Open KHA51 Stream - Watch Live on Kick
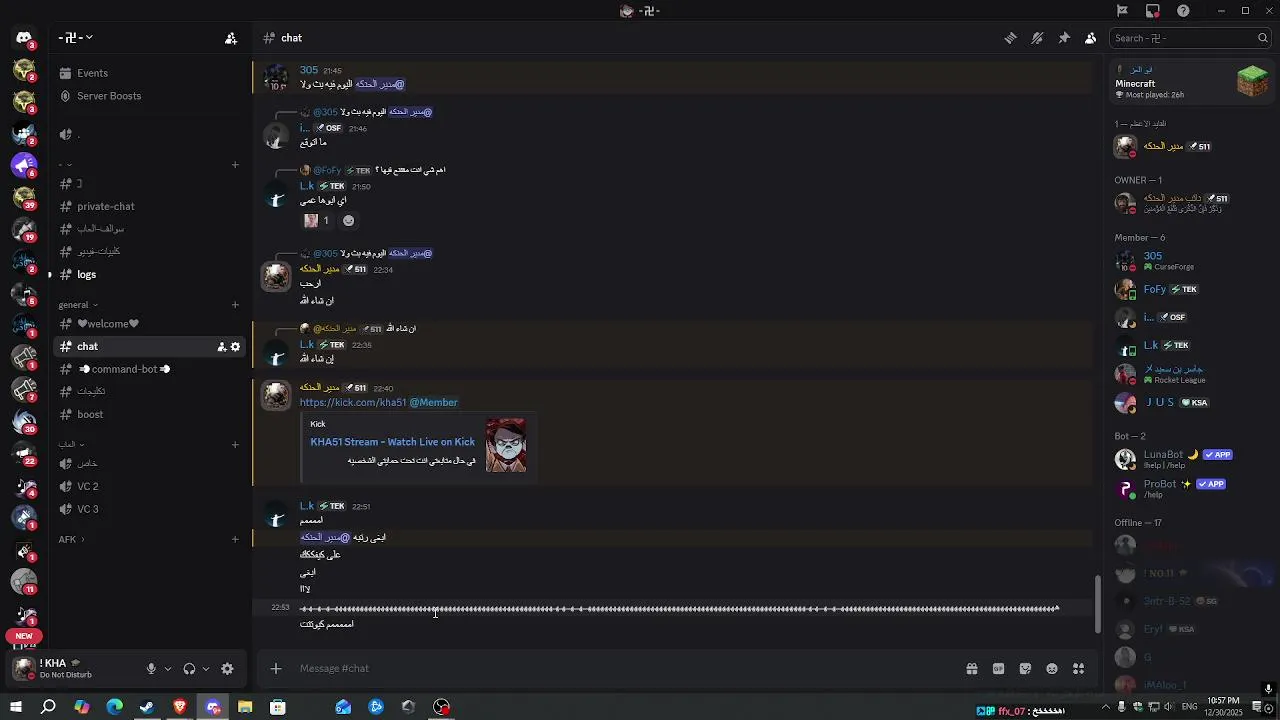Image resolution: width=1280 pixels, height=720 pixels. point(392,442)
